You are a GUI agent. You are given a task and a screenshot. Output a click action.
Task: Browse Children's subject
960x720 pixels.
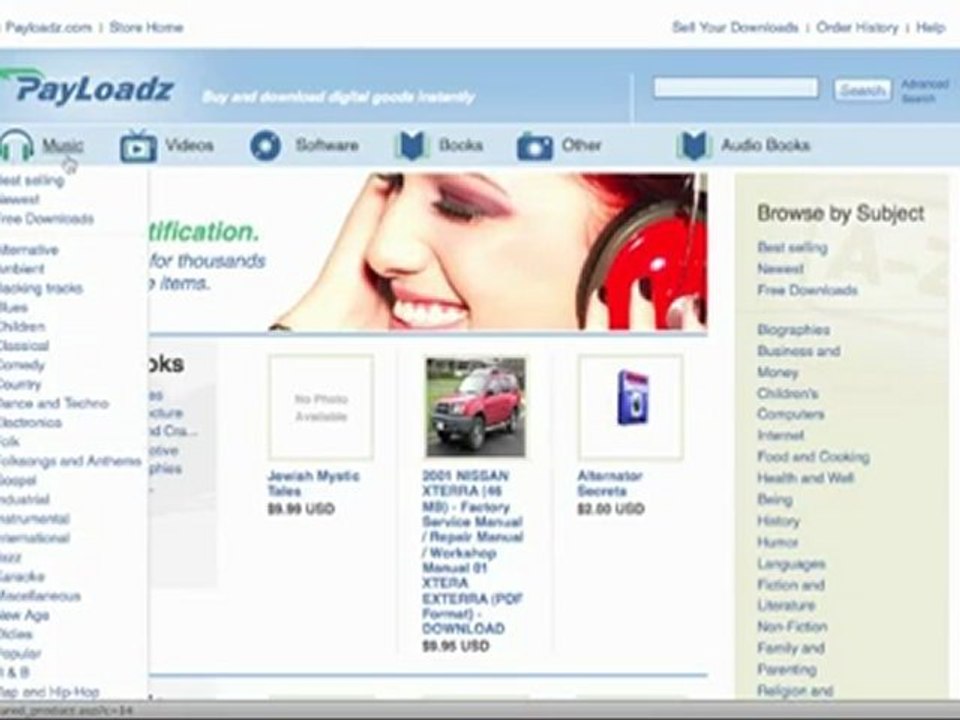click(787, 393)
